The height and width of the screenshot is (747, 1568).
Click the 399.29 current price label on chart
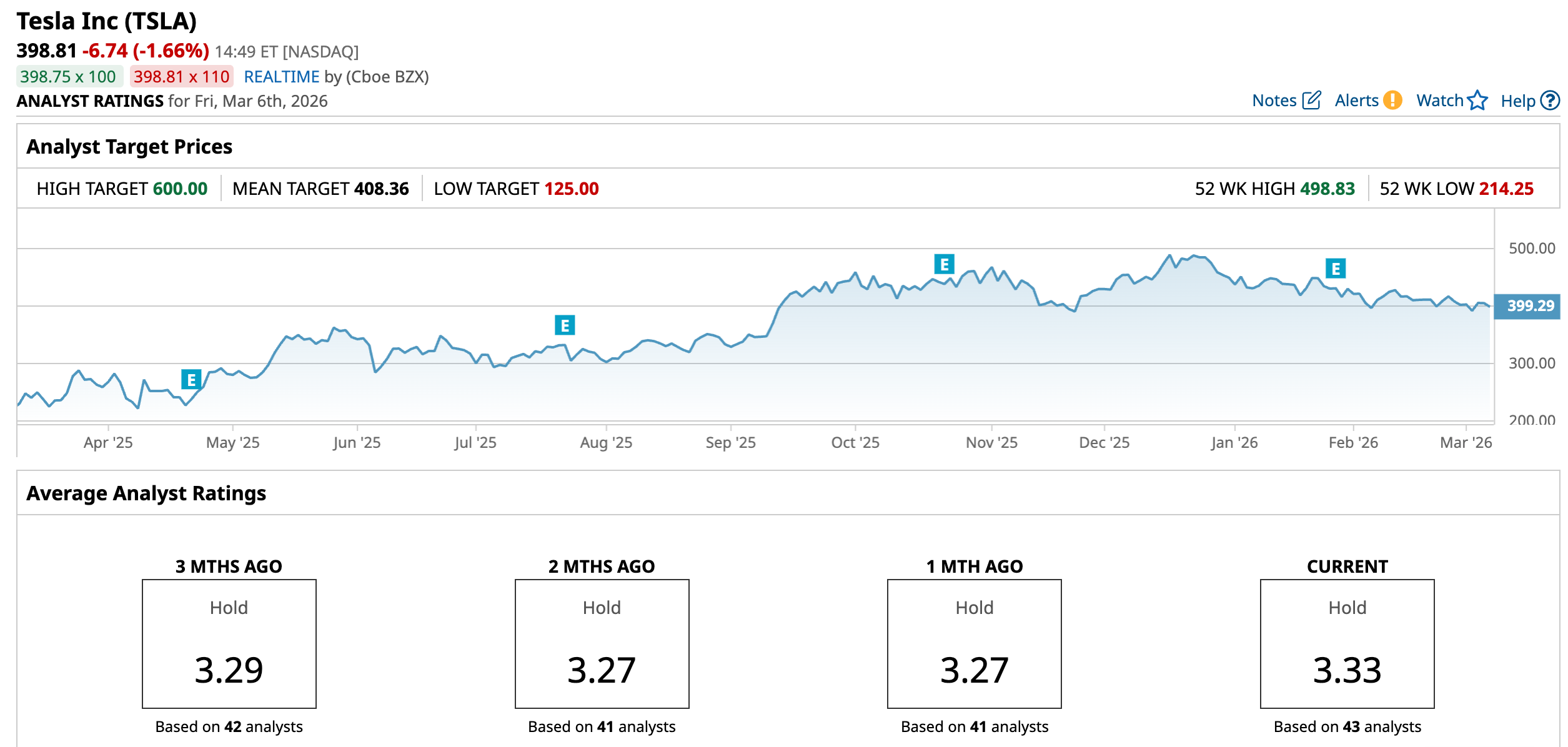(1529, 306)
